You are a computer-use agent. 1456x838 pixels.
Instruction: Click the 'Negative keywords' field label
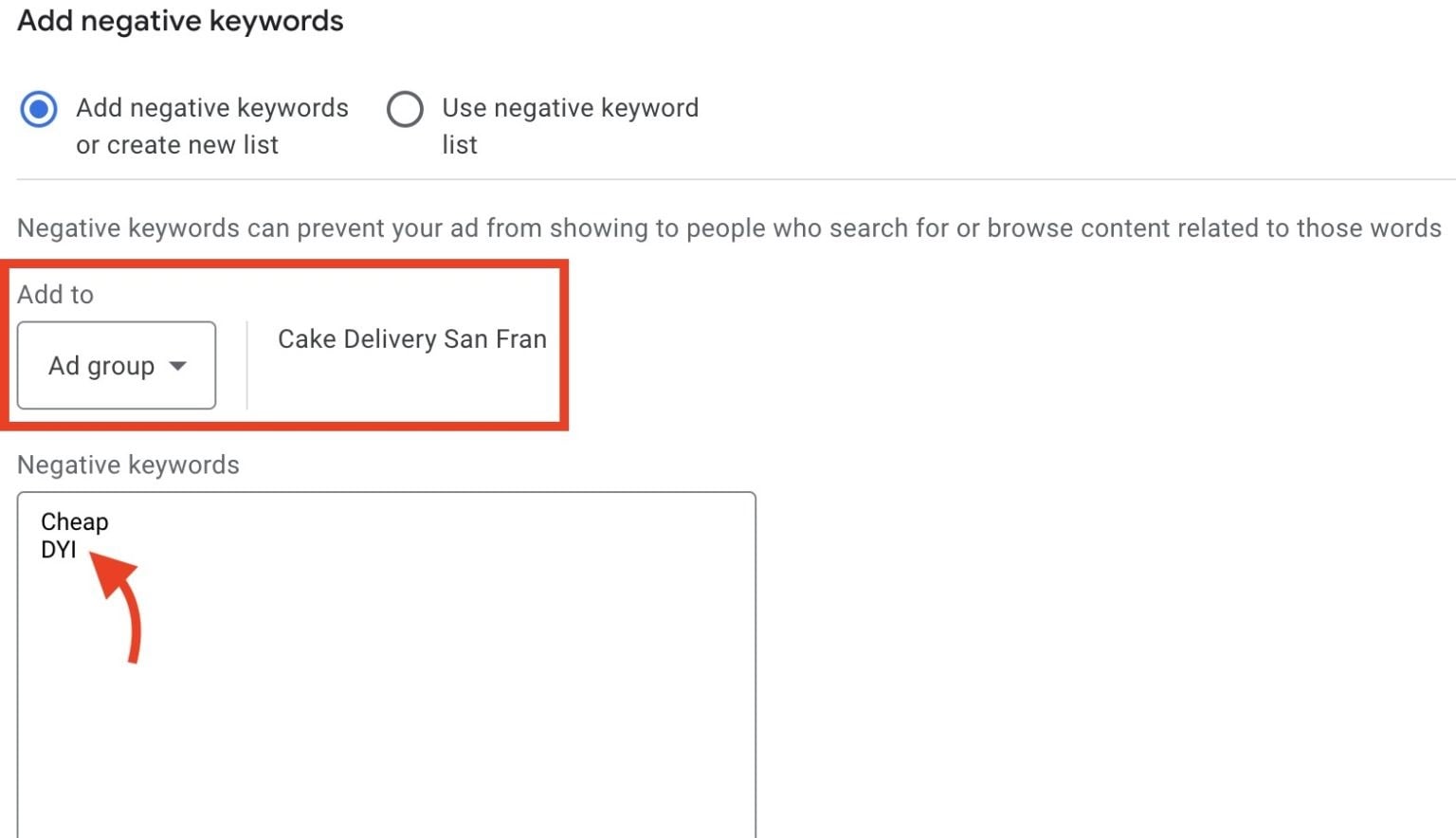click(x=128, y=465)
